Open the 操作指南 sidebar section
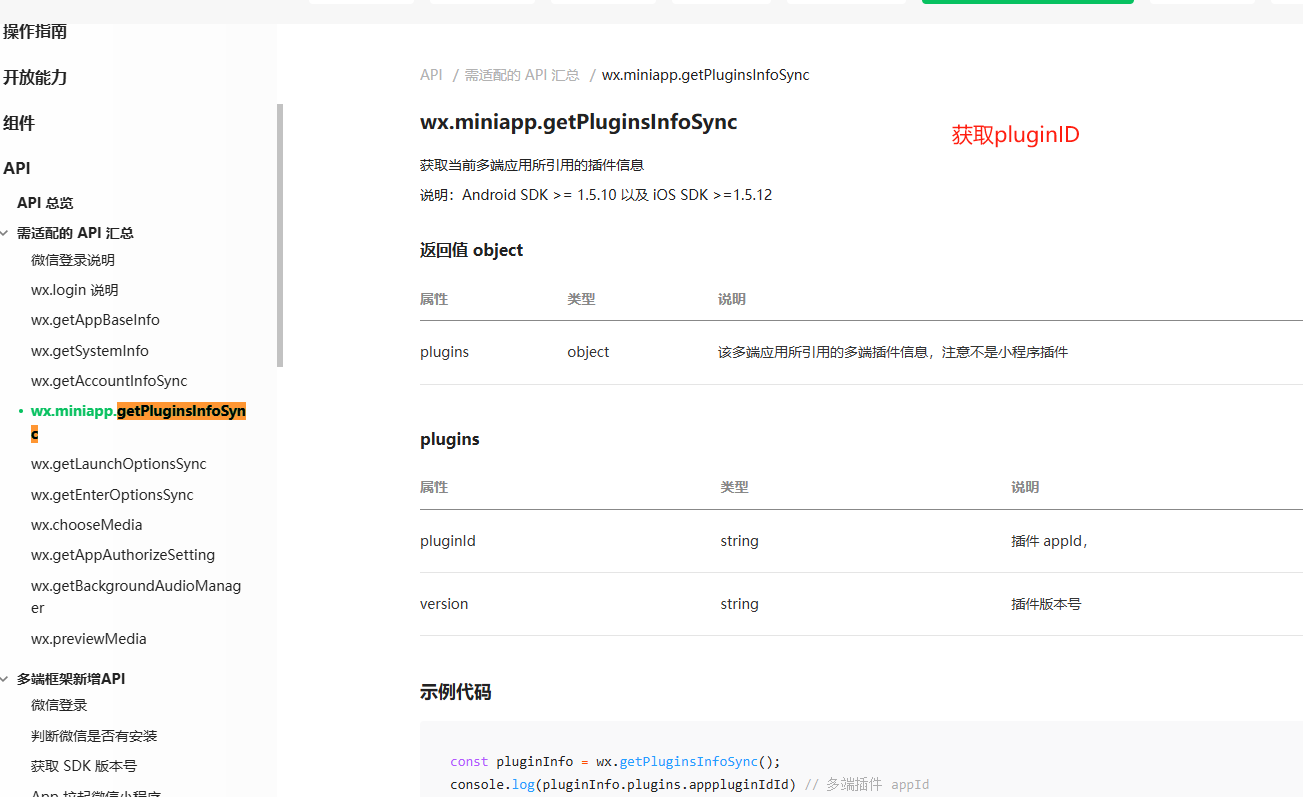The image size is (1303, 797). click(x=35, y=32)
